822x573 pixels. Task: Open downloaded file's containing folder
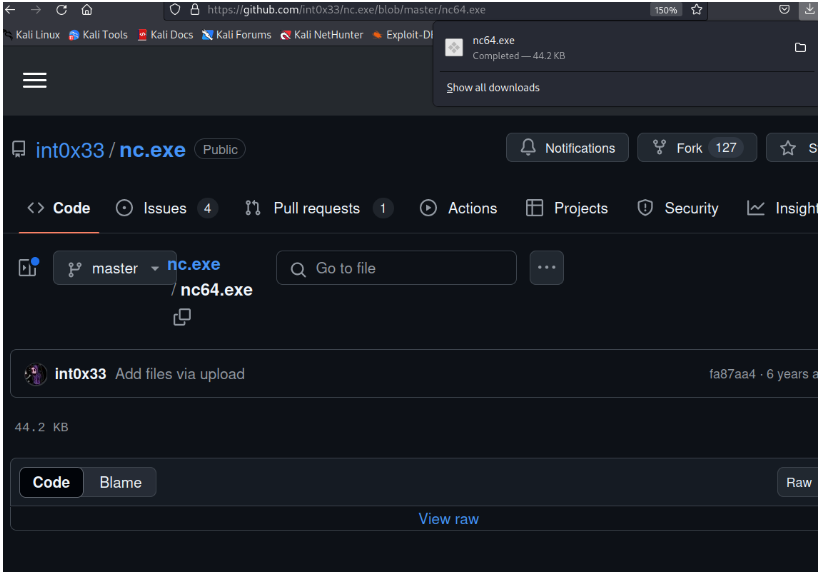point(800,48)
